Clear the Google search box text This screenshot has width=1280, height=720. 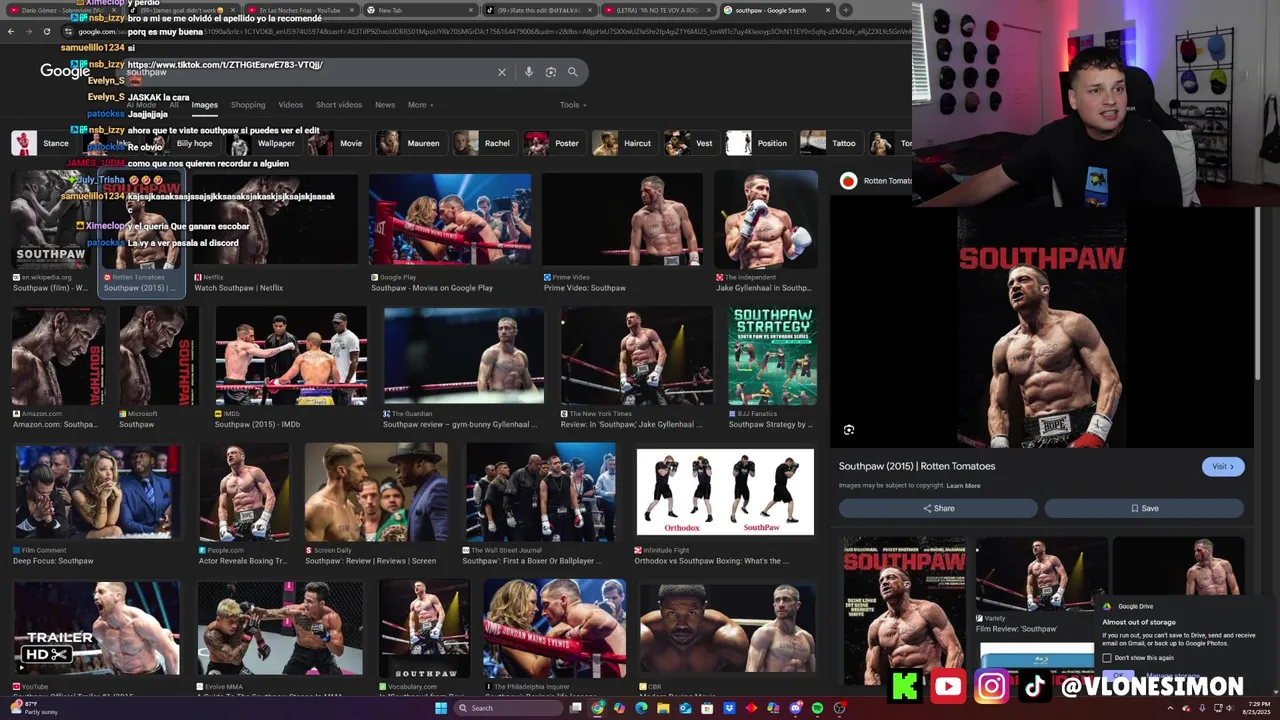pyautogui.click(x=502, y=72)
